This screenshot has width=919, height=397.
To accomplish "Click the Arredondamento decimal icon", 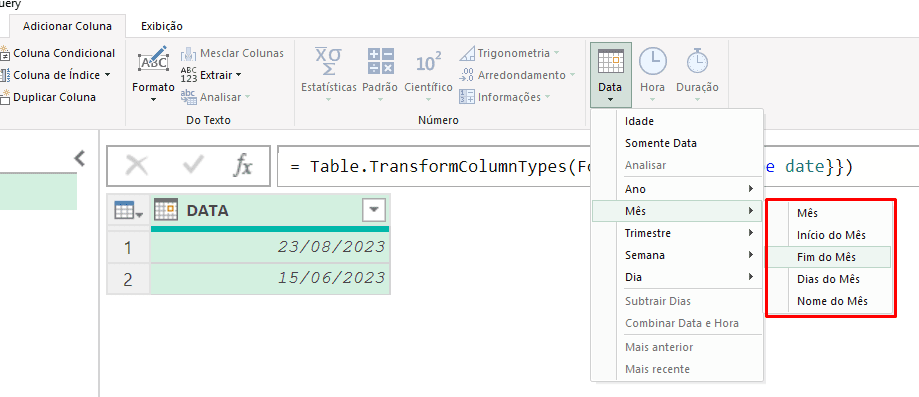I will [x=467, y=75].
